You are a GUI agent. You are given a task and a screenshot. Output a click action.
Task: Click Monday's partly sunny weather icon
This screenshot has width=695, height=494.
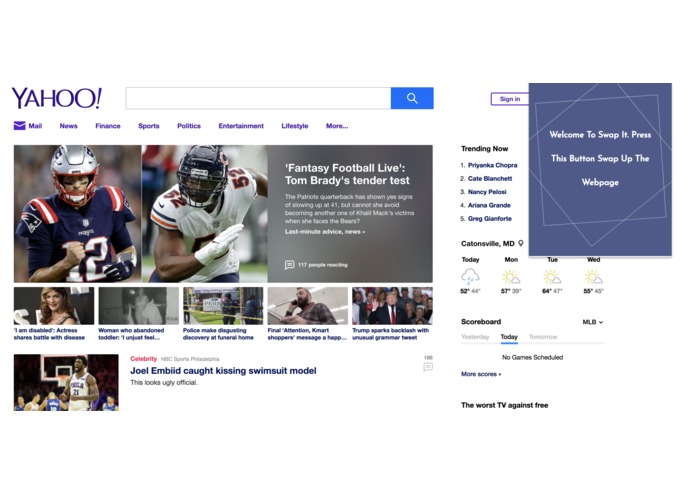(x=511, y=277)
